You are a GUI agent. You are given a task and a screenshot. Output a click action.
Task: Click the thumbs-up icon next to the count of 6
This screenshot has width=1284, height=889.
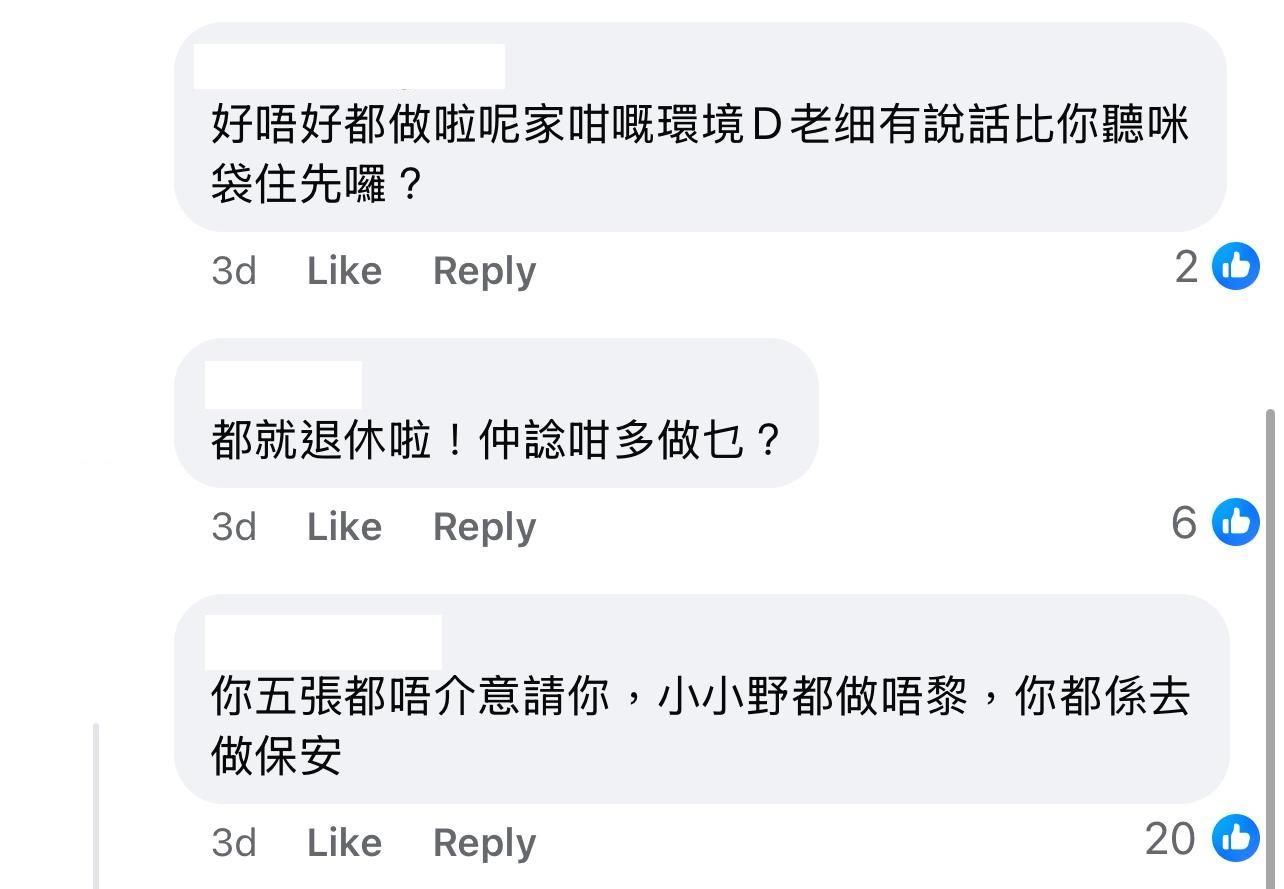[x=1236, y=524]
